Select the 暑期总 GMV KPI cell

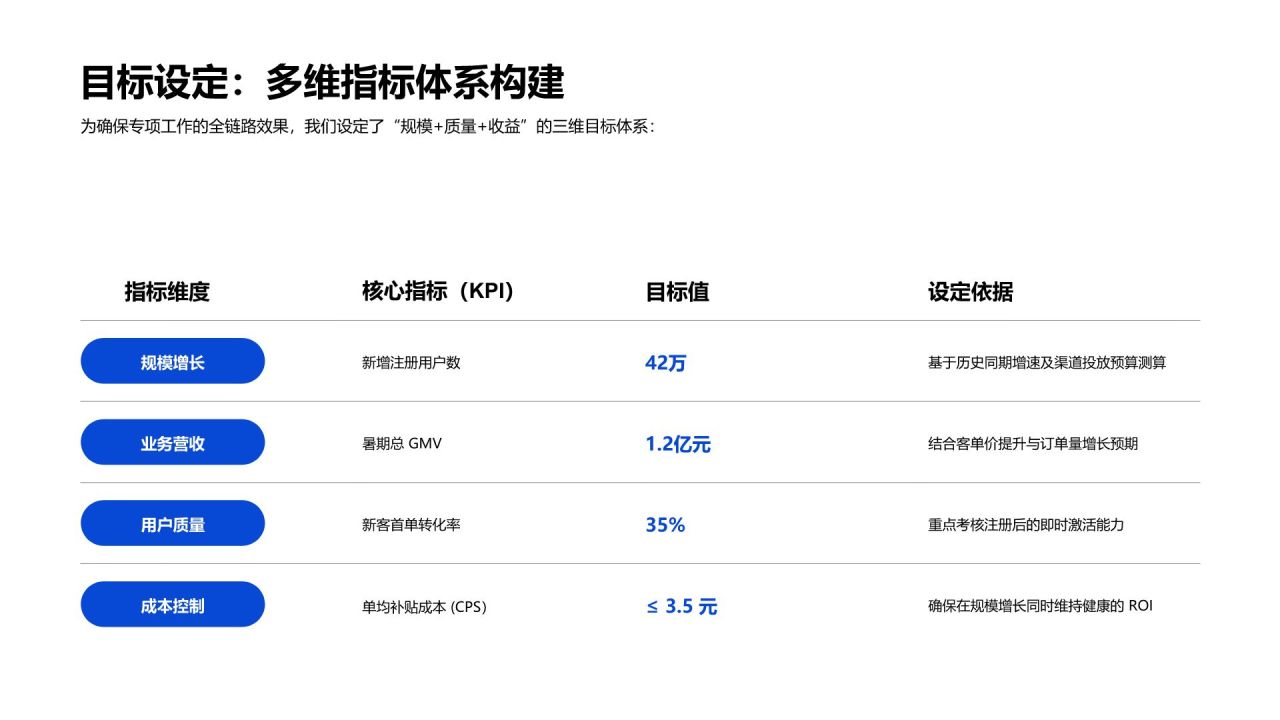click(x=401, y=443)
